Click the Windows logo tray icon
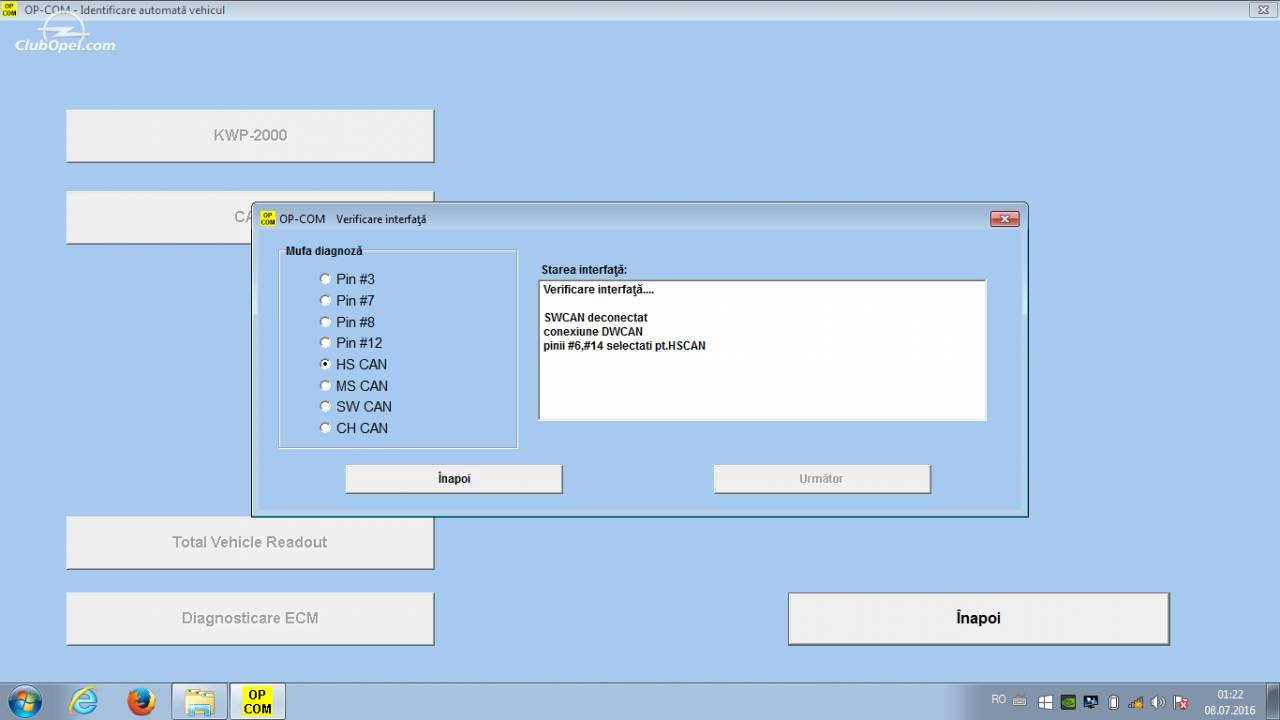Screen dimensions: 1280x720 click(x=1045, y=702)
